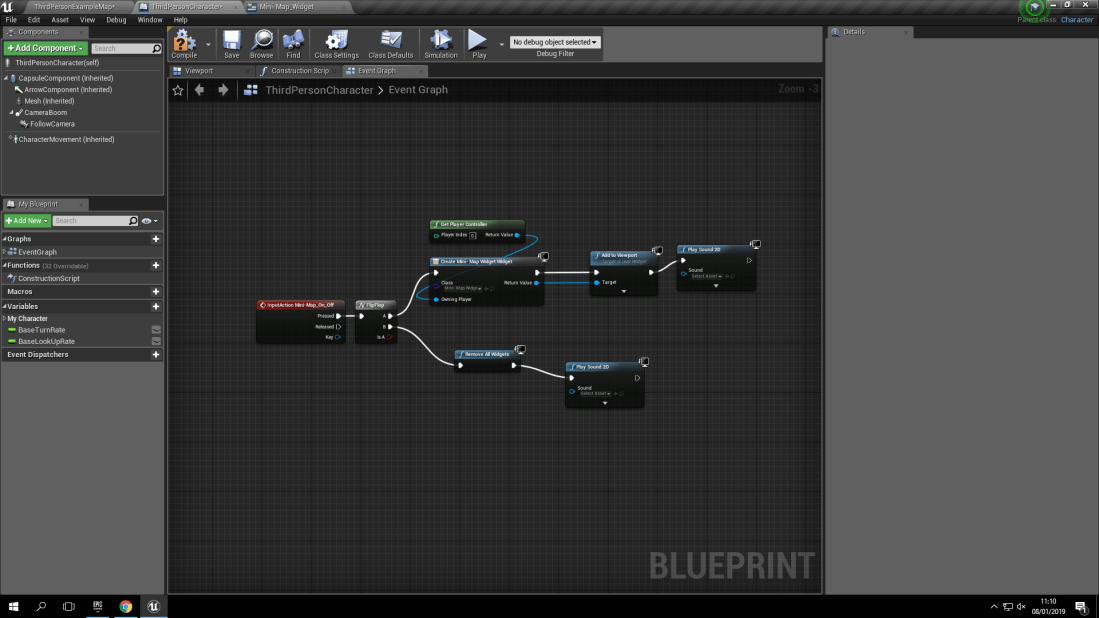1099x618 pixels.
Task: Open Class Settings from the toolbar
Action: click(x=335, y=42)
